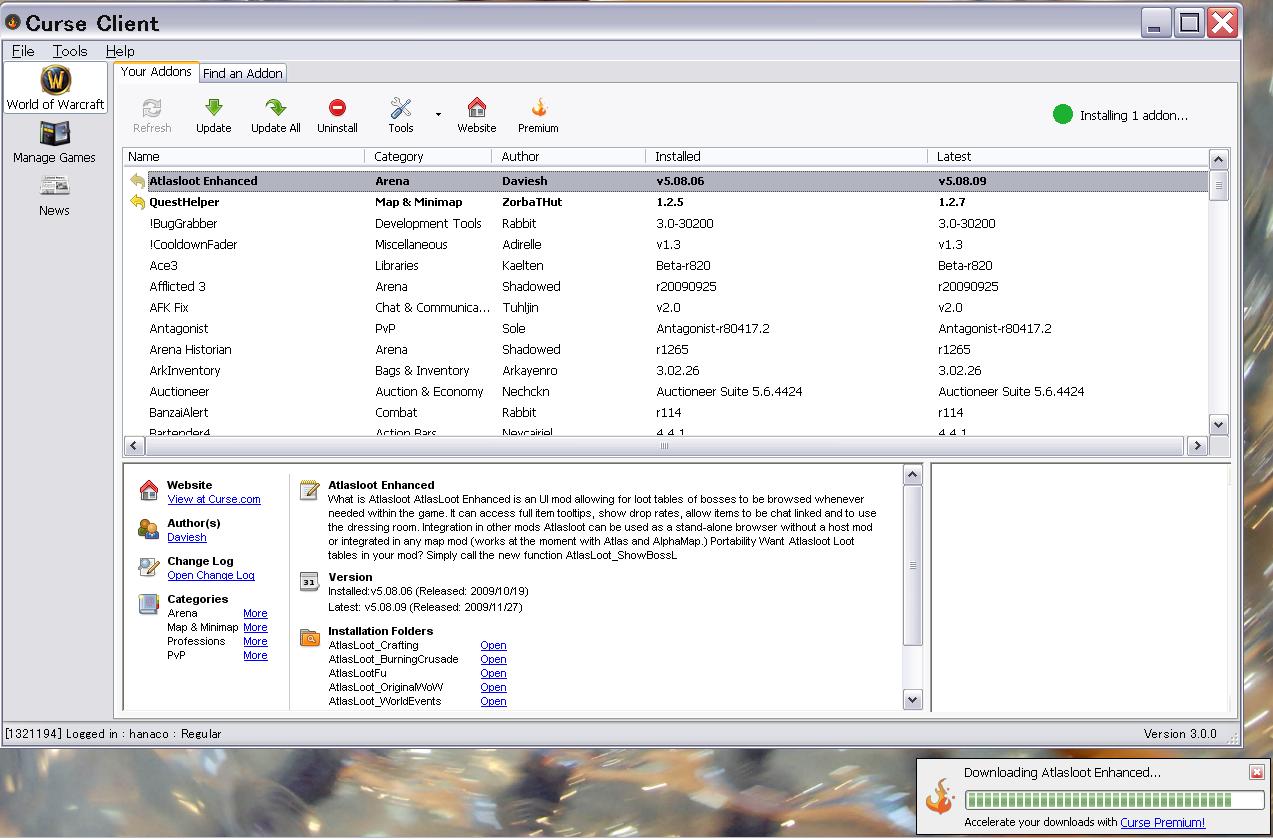Click the green Update arrow icon
The image size is (1273, 839).
tap(213, 108)
